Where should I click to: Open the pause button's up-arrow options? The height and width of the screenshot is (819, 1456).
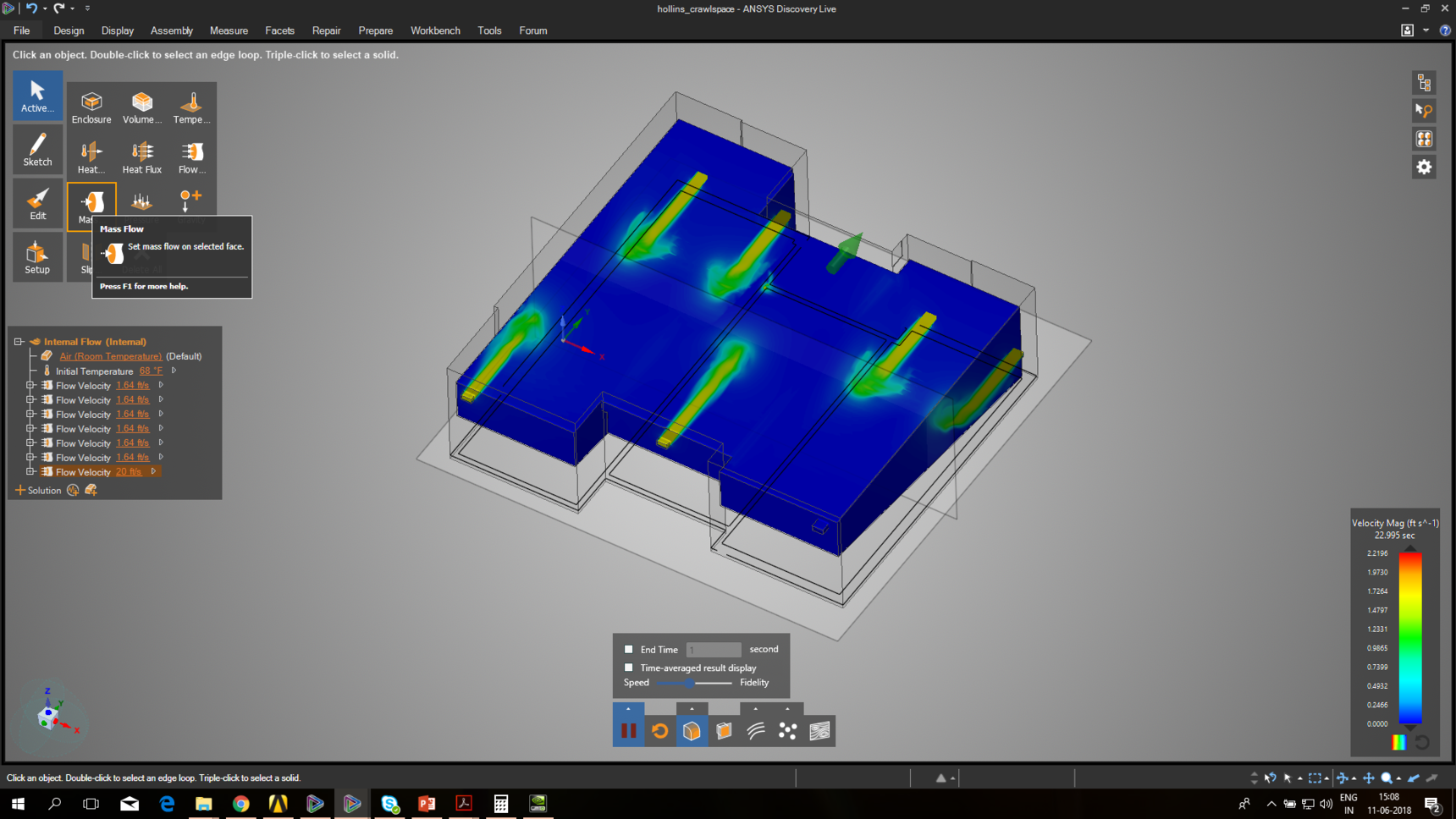[628, 709]
